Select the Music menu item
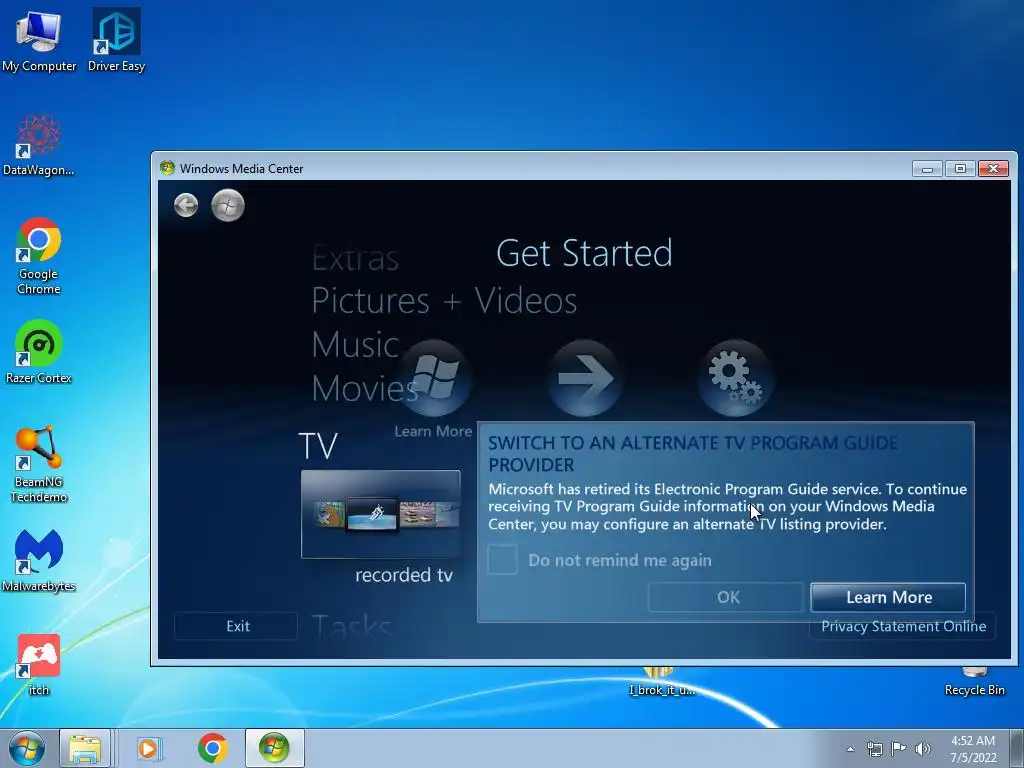 click(355, 344)
